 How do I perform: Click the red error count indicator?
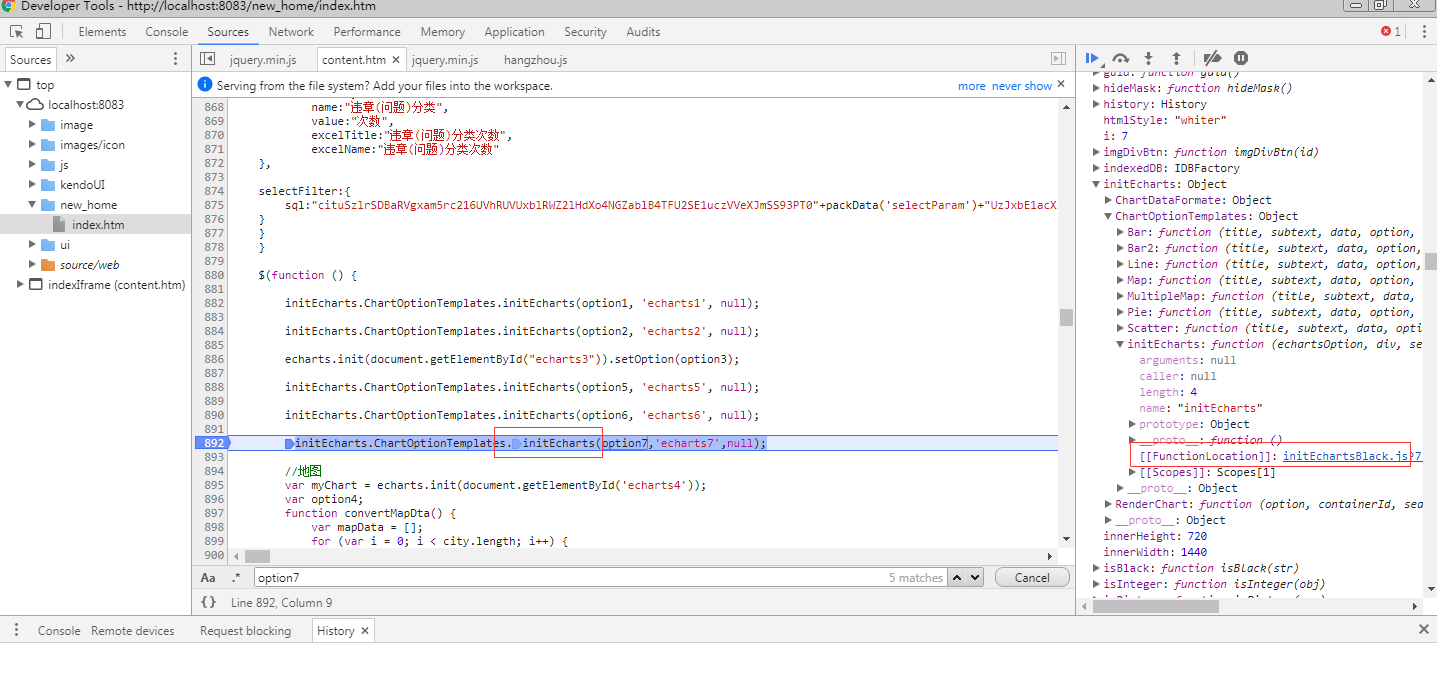click(x=1390, y=32)
